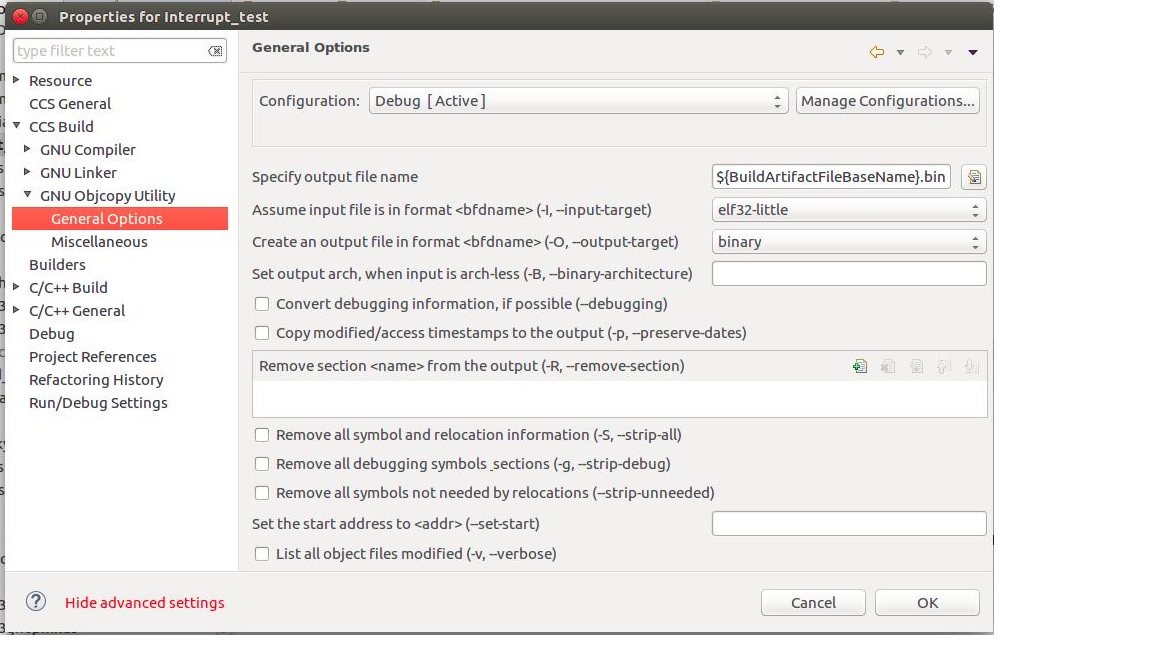This screenshot has height=648, width=1152.
Task: Select Miscellaneous under GNU Objcopy Utility
Action: [x=99, y=242]
